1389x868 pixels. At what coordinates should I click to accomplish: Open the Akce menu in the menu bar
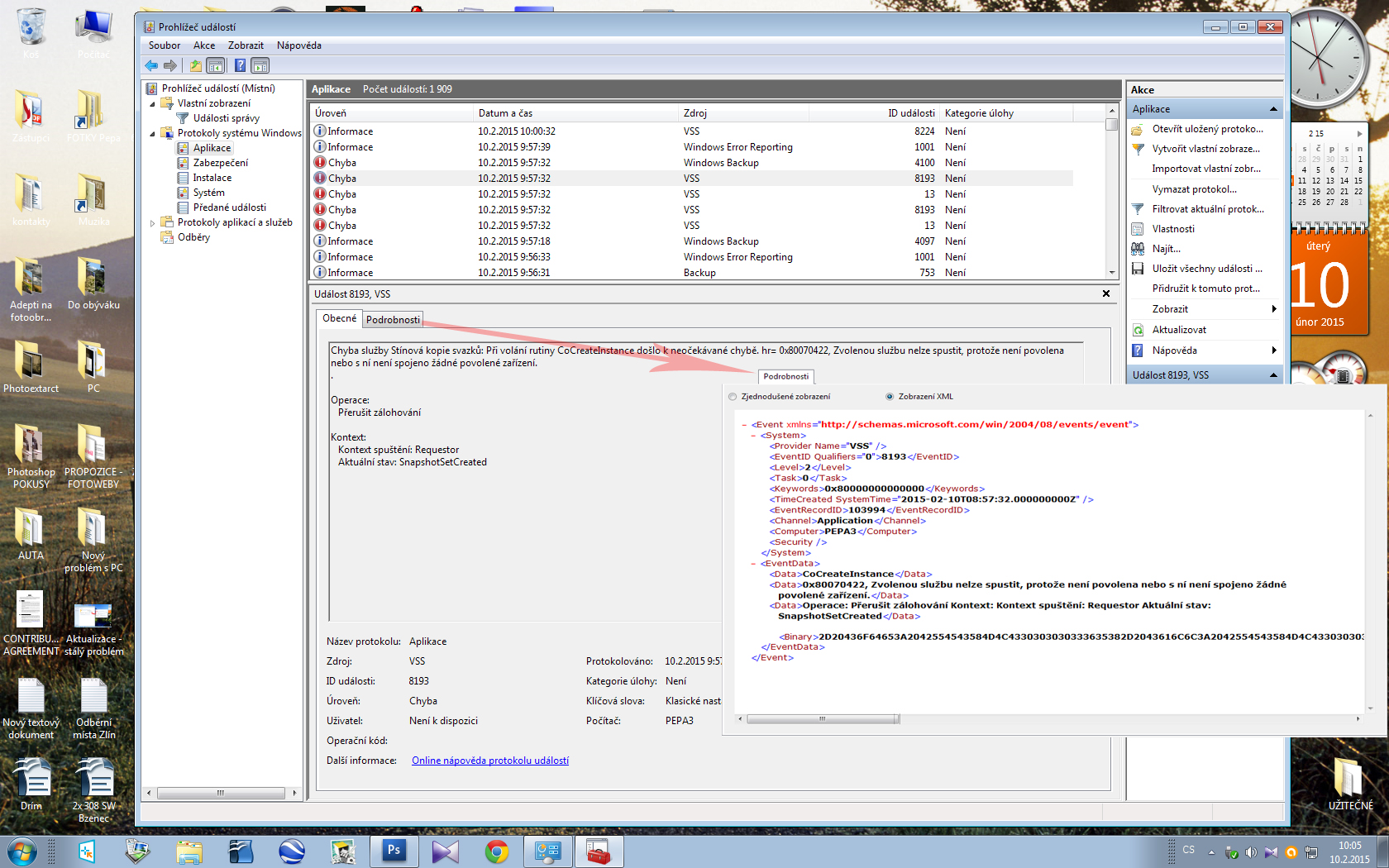coord(203,45)
